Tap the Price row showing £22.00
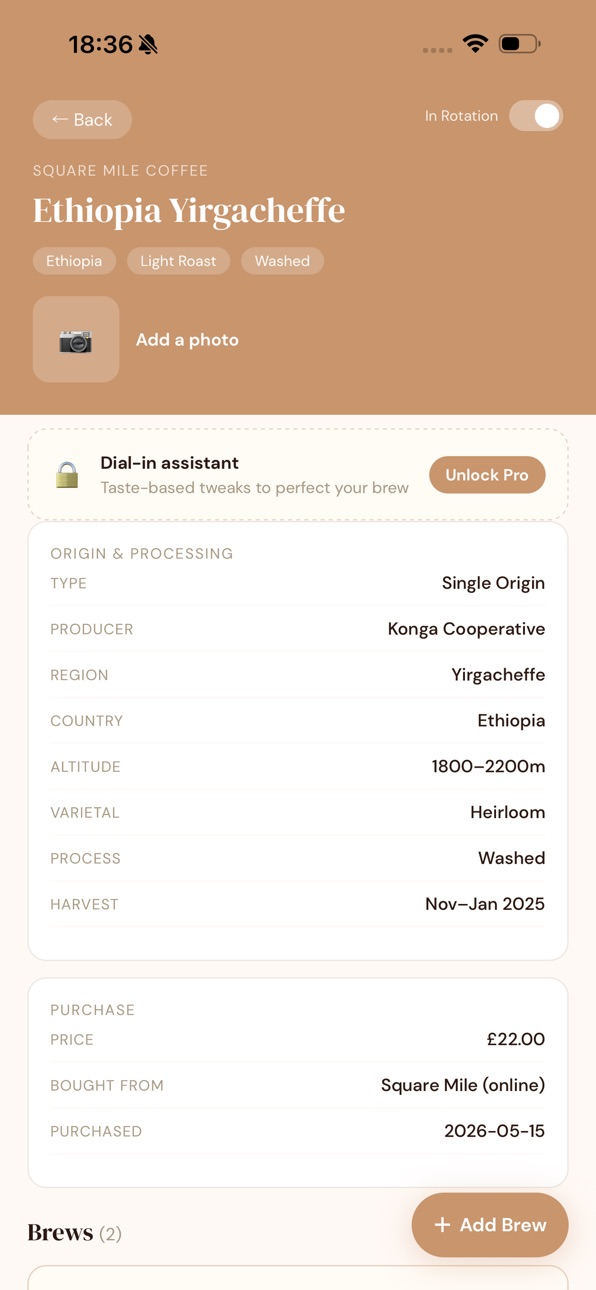Image resolution: width=596 pixels, height=1290 pixels. pyautogui.click(x=298, y=1040)
